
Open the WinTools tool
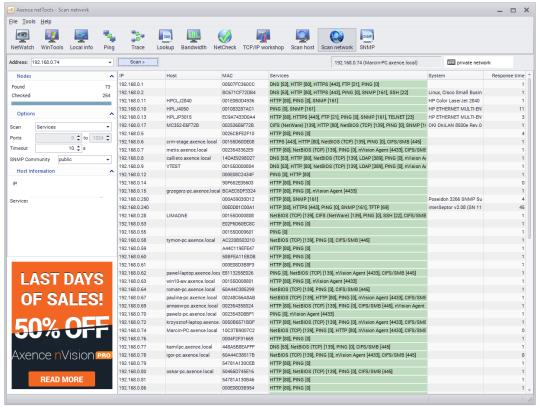click(x=52, y=40)
